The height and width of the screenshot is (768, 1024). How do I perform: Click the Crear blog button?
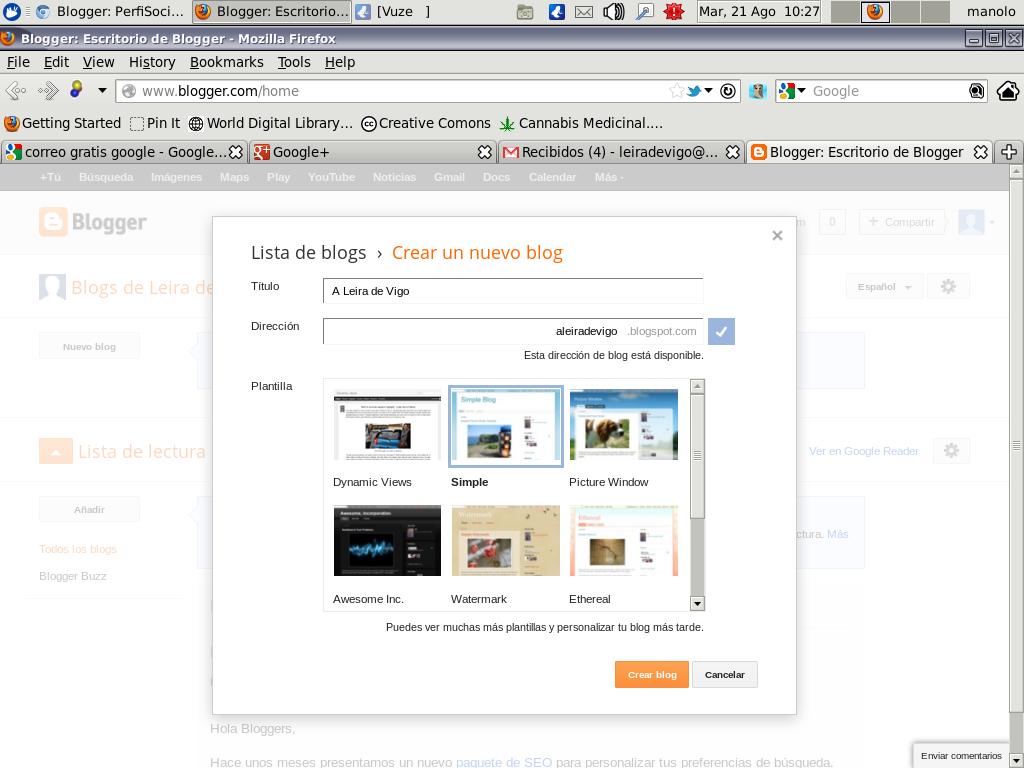tap(651, 674)
